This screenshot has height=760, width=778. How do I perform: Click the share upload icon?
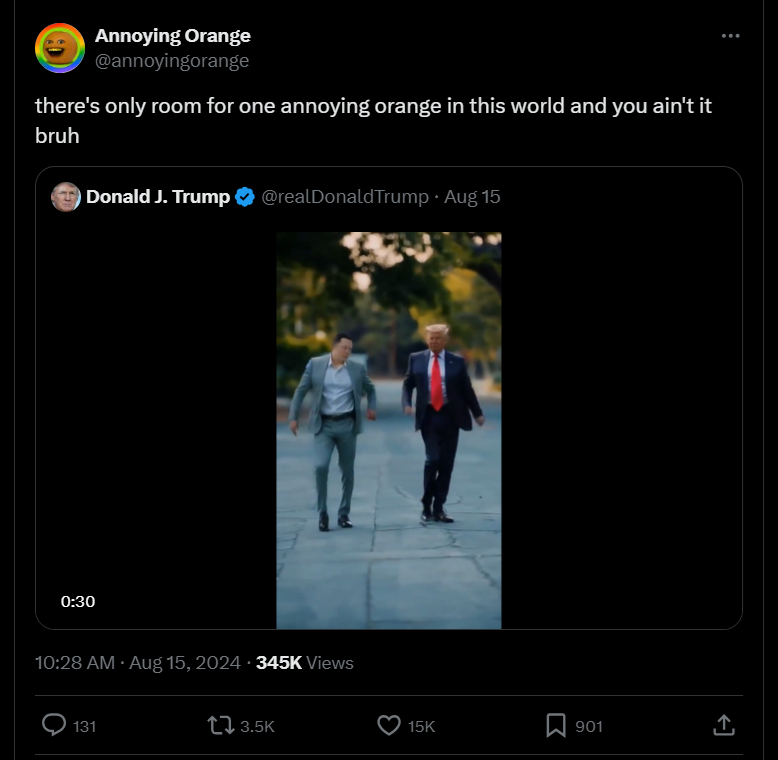coord(723,725)
